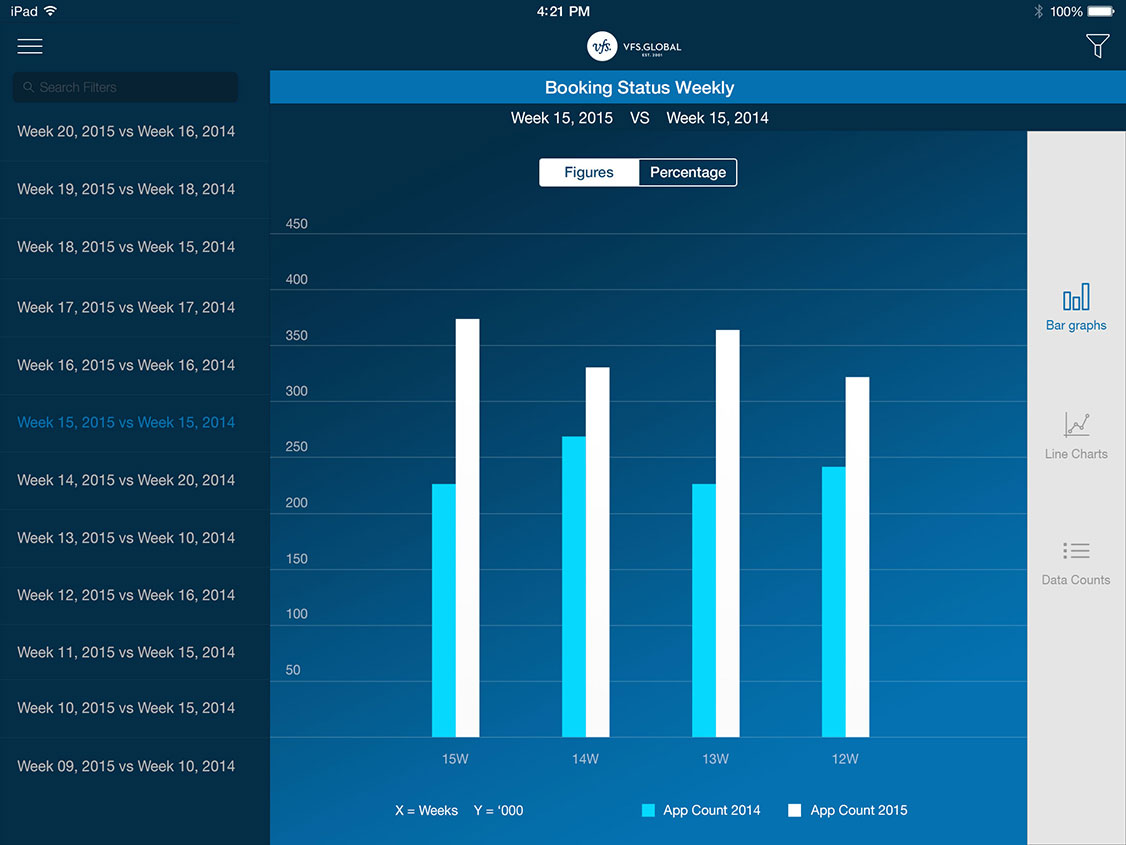Open the hamburger menu
The width and height of the screenshot is (1126, 845).
tap(30, 46)
